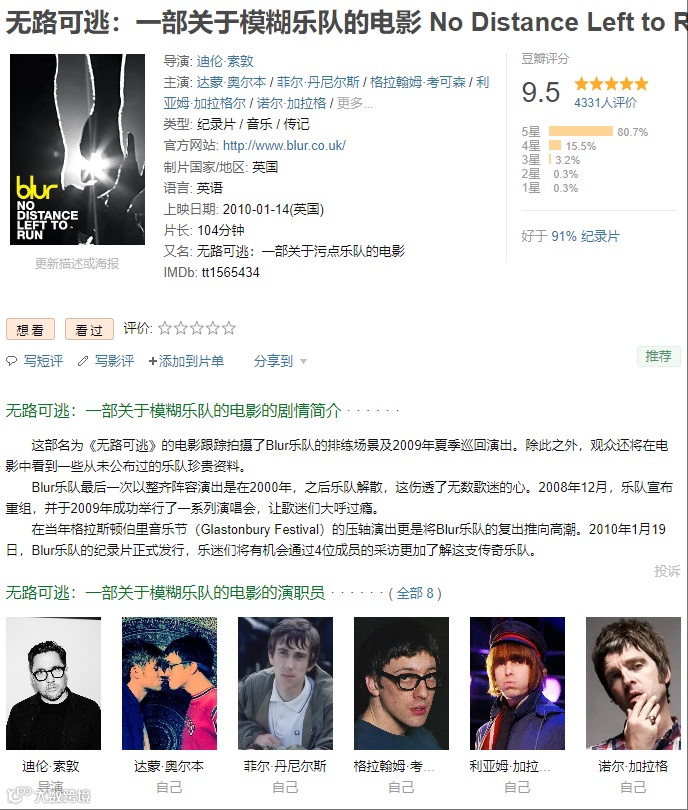Mark the film as 看过

point(89,330)
